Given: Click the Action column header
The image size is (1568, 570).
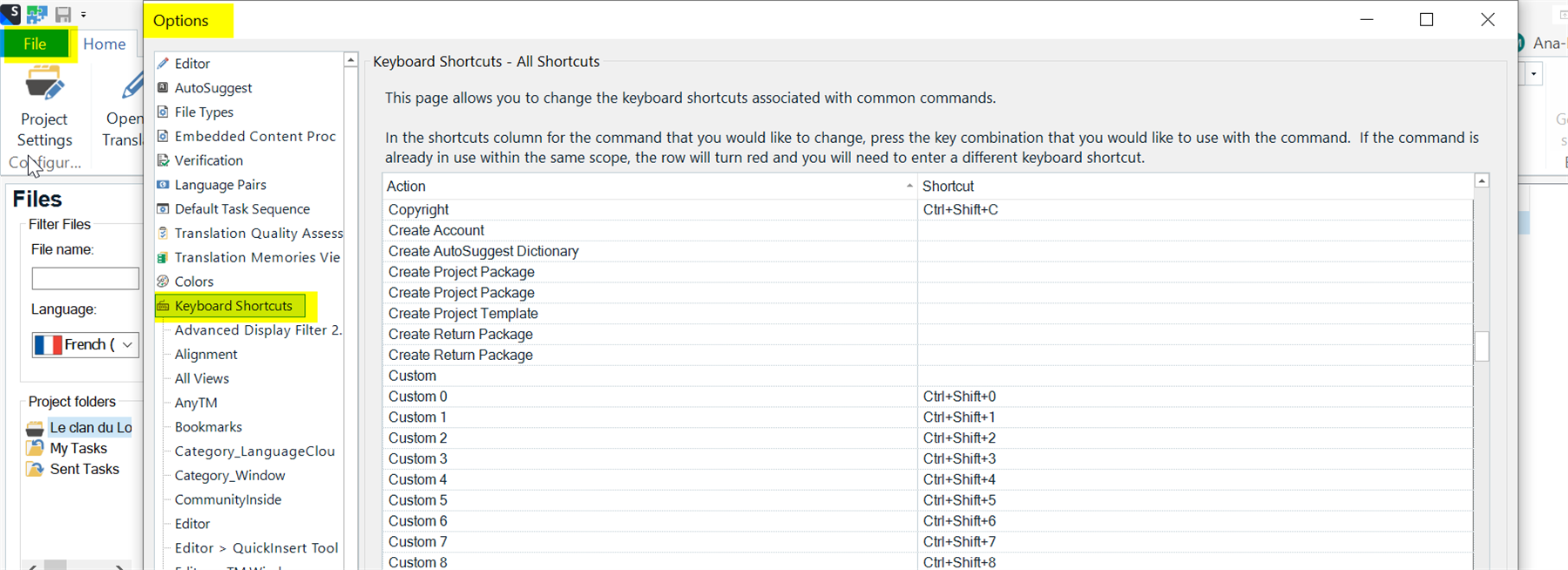Looking at the screenshot, I should 650,186.
